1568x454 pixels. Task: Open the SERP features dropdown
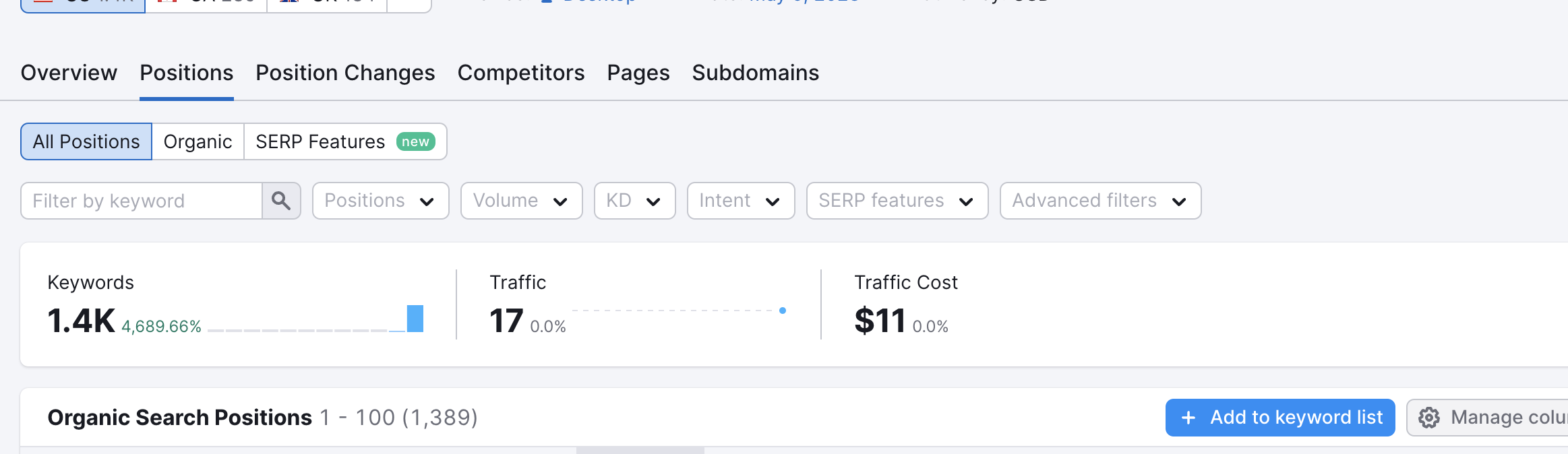click(897, 201)
